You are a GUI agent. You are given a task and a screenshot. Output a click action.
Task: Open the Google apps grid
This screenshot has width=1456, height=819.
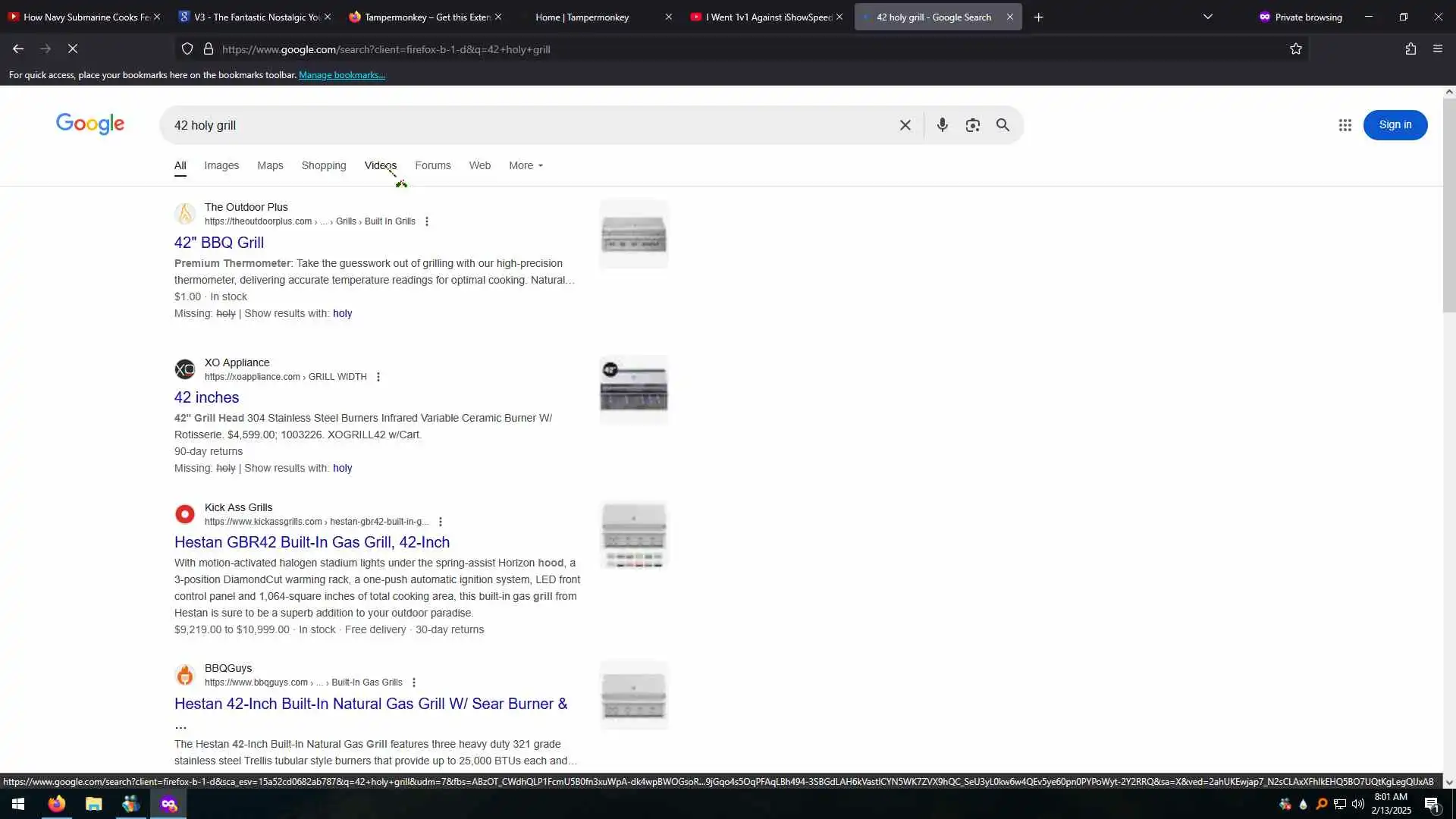coord(1345,125)
